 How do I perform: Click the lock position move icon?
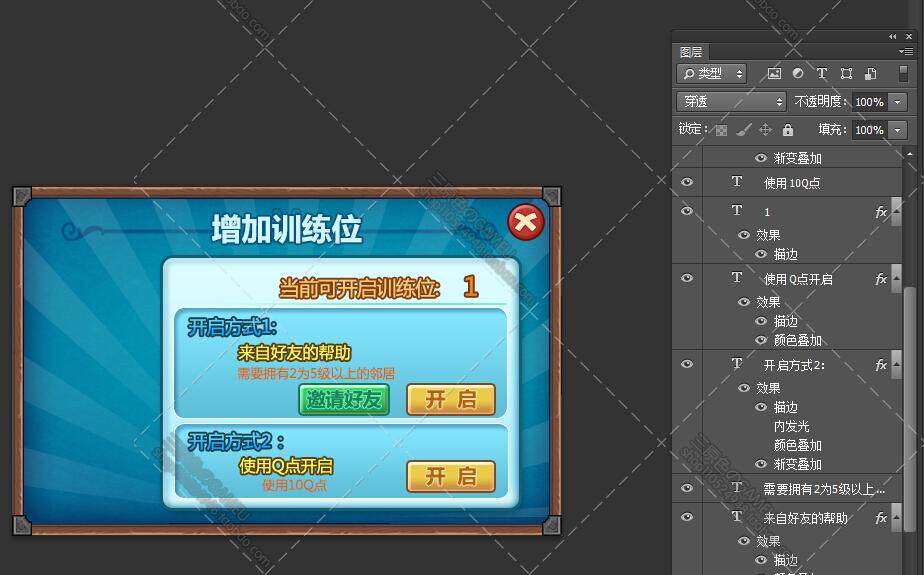tap(765, 130)
